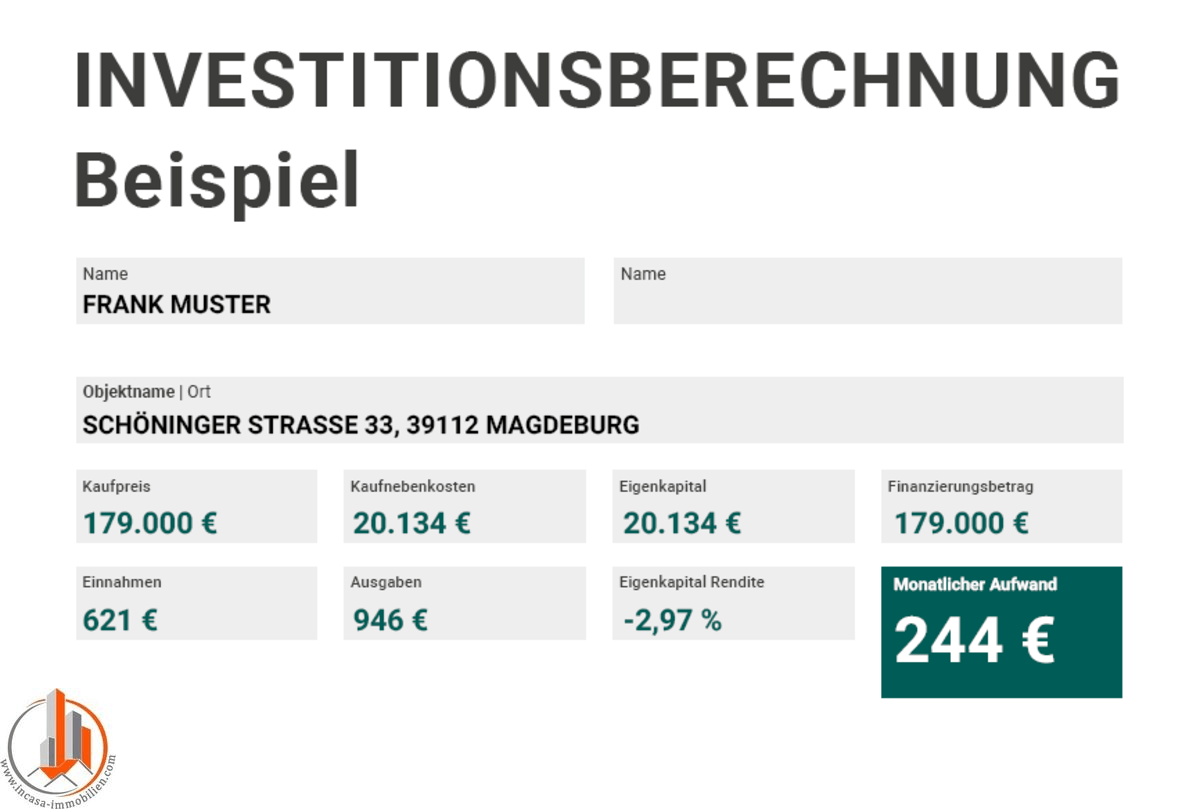This screenshot has width=1200, height=809.
Task: Select the Eigenkapital amount field
Action: [733, 507]
